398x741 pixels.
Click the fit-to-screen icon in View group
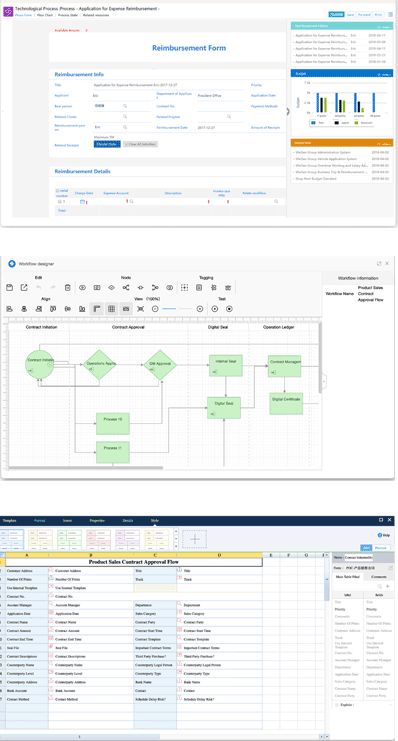coord(140,309)
